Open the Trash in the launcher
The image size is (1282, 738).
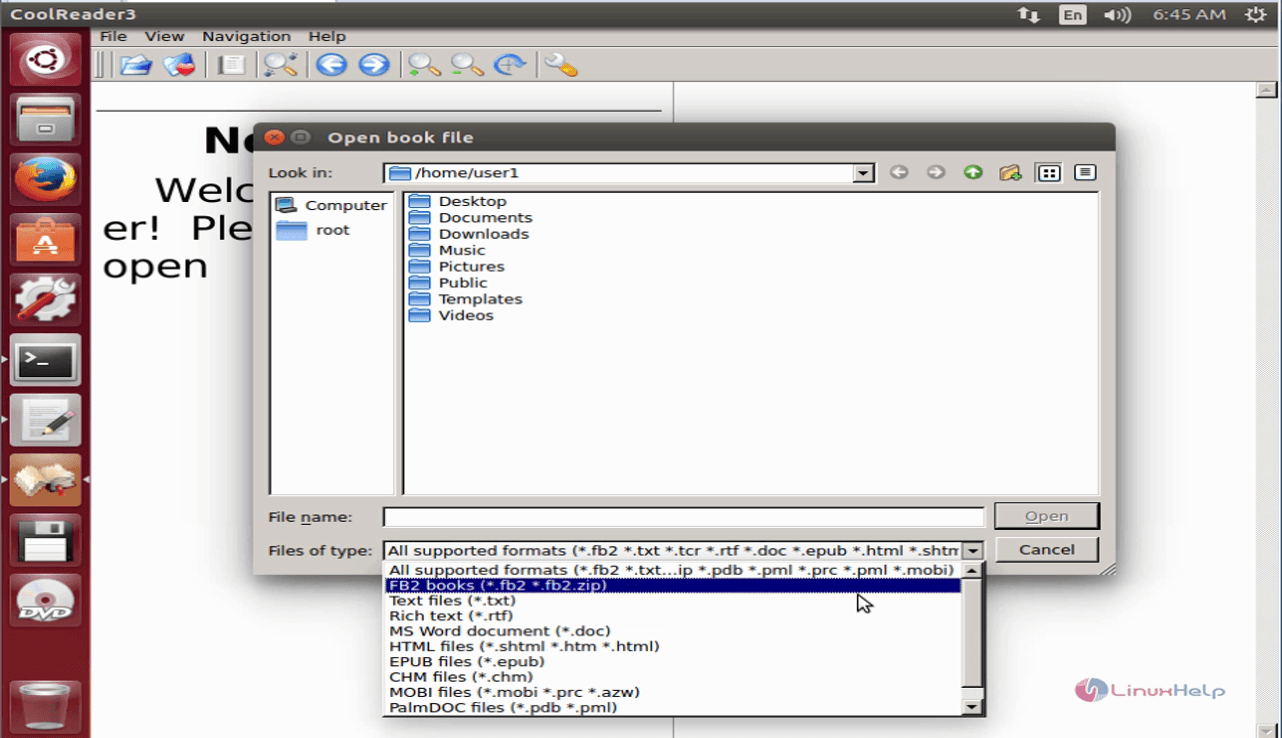pos(45,707)
